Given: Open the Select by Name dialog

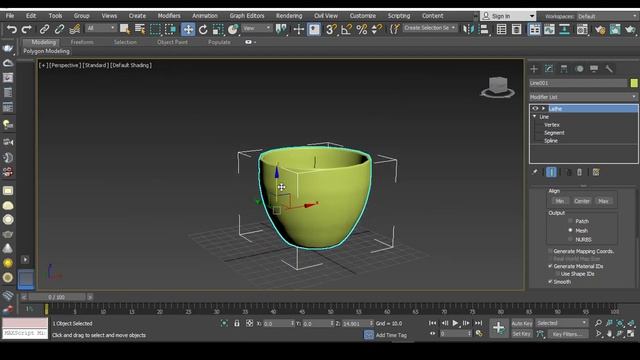Looking at the screenshot, I should (x=140, y=29).
